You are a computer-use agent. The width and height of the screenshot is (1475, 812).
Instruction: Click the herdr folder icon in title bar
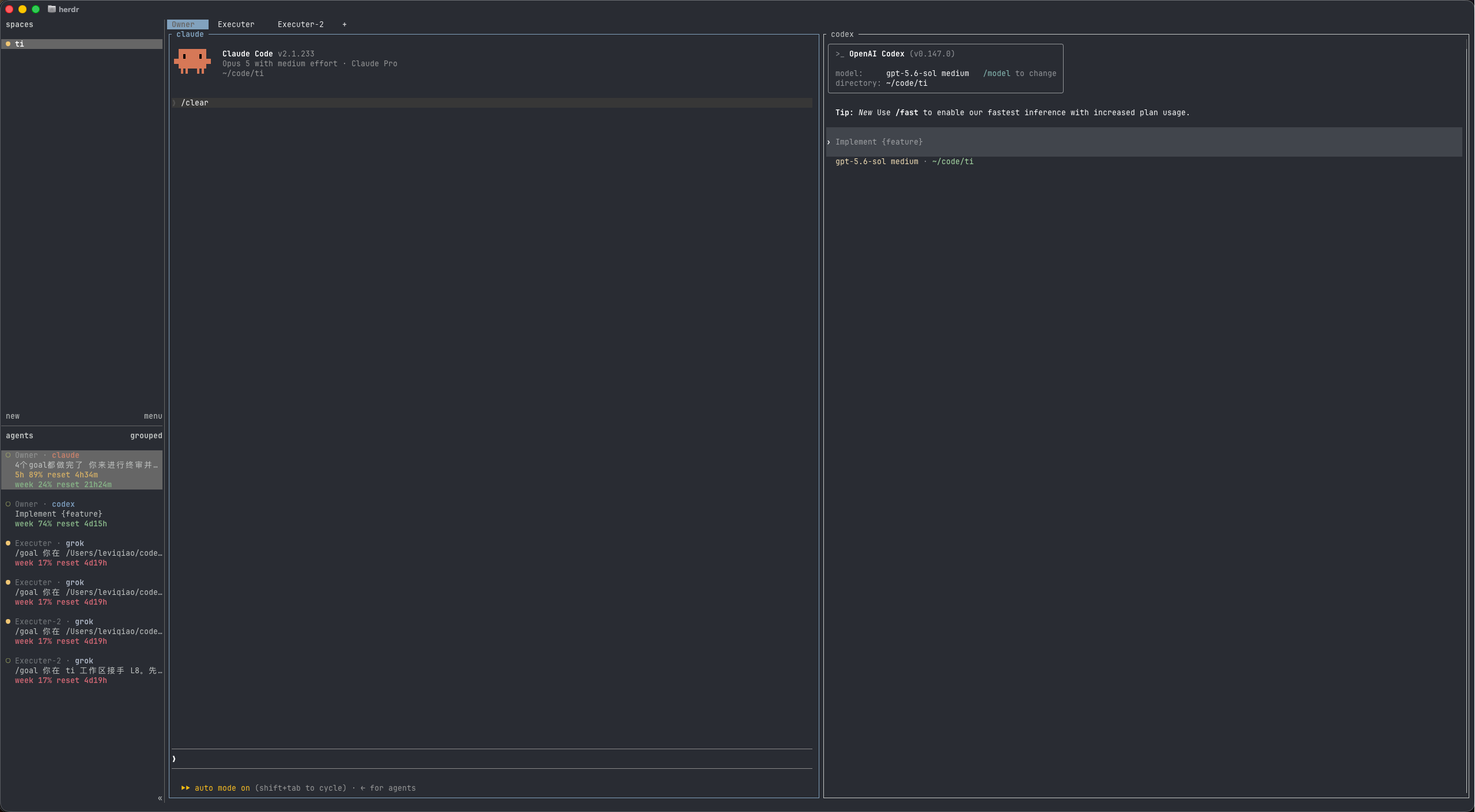pyautogui.click(x=51, y=9)
